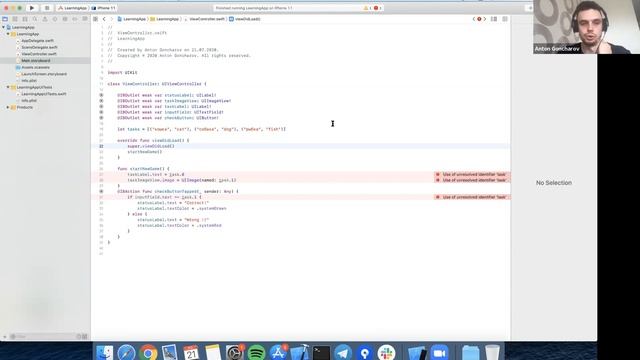Collapse the LearningAppUITests group
The width and height of the screenshot is (640, 360).
click(8, 87)
